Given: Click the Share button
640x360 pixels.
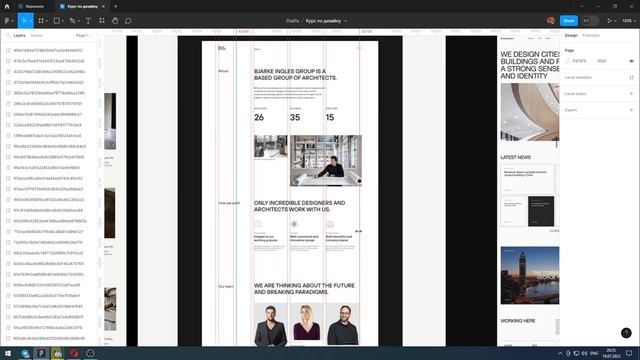Looking at the screenshot, I should tap(569, 20).
